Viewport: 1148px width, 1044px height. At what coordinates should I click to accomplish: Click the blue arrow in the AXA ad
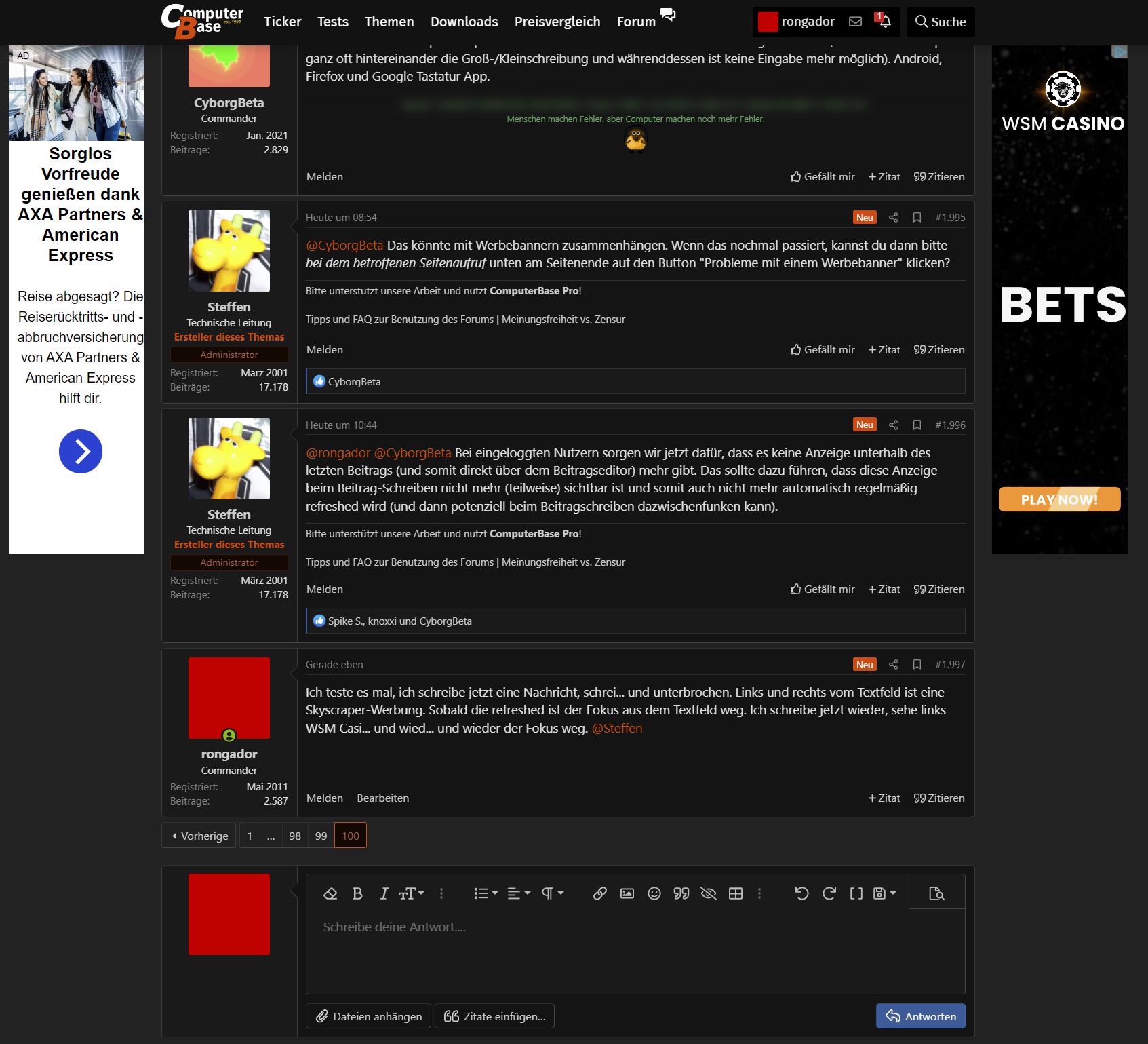coord(81,452)
